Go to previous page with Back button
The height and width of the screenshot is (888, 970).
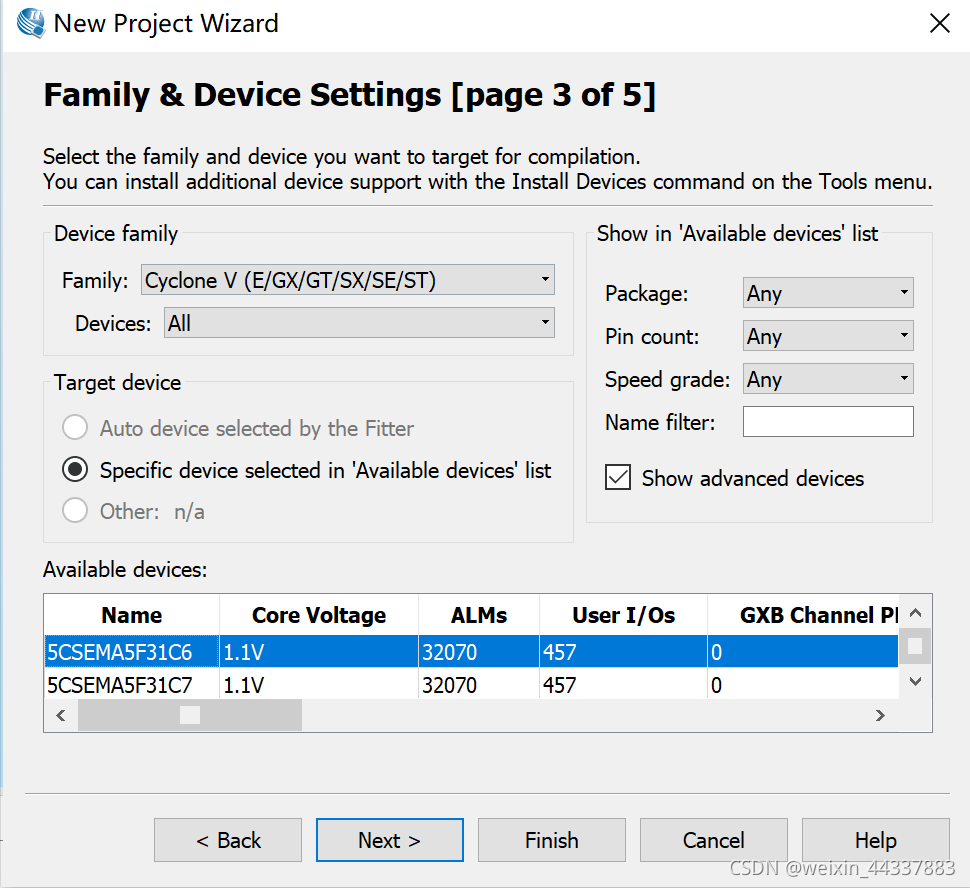point(228,840)
